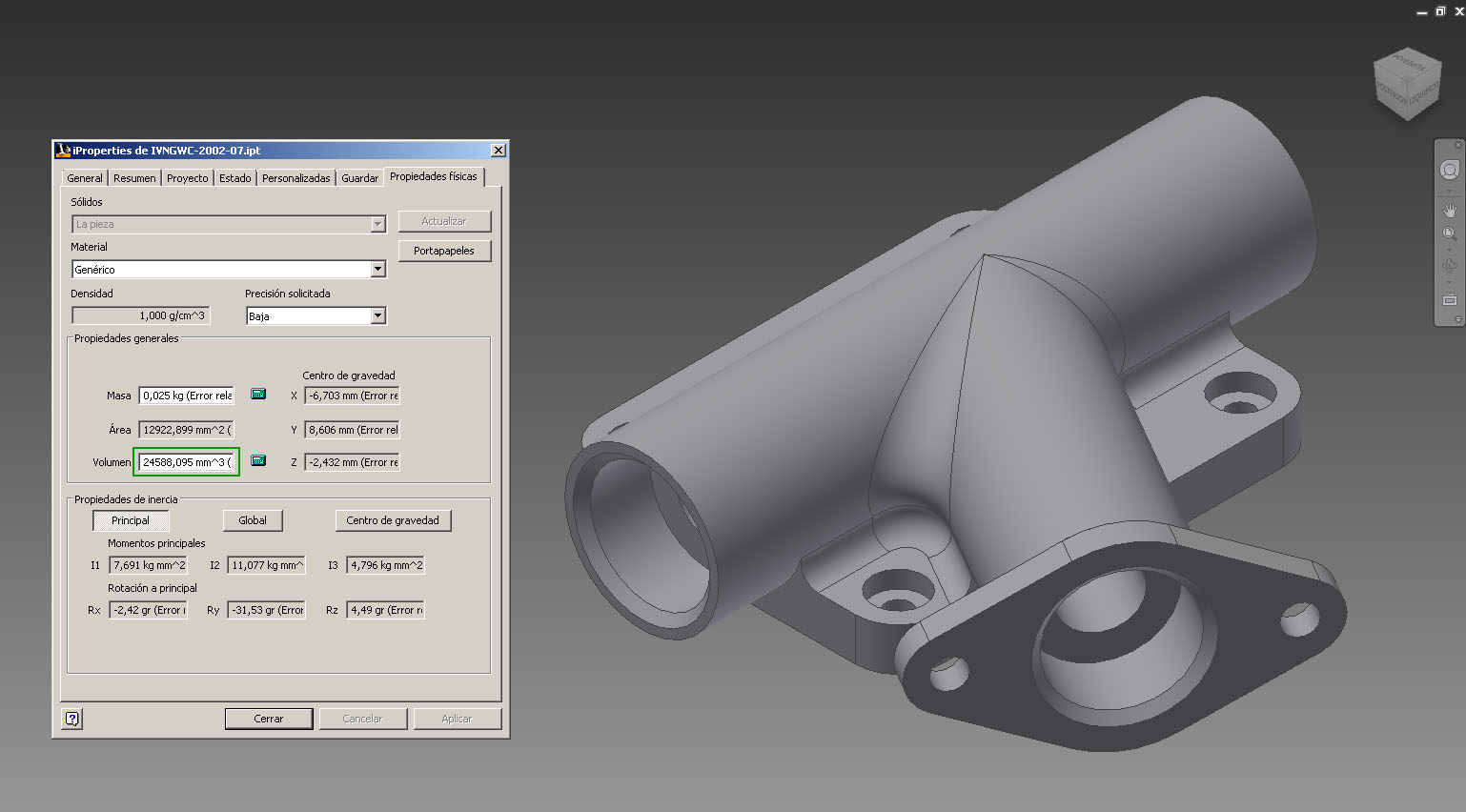Click the center of gravity Z field
Screen dimensions: 1466x812
352,462
